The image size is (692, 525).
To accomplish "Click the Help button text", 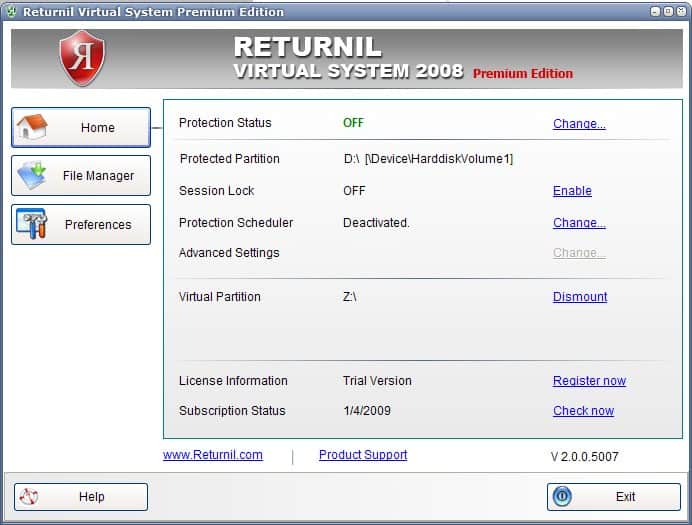I will pyautogui.click(x=92, y=497).
